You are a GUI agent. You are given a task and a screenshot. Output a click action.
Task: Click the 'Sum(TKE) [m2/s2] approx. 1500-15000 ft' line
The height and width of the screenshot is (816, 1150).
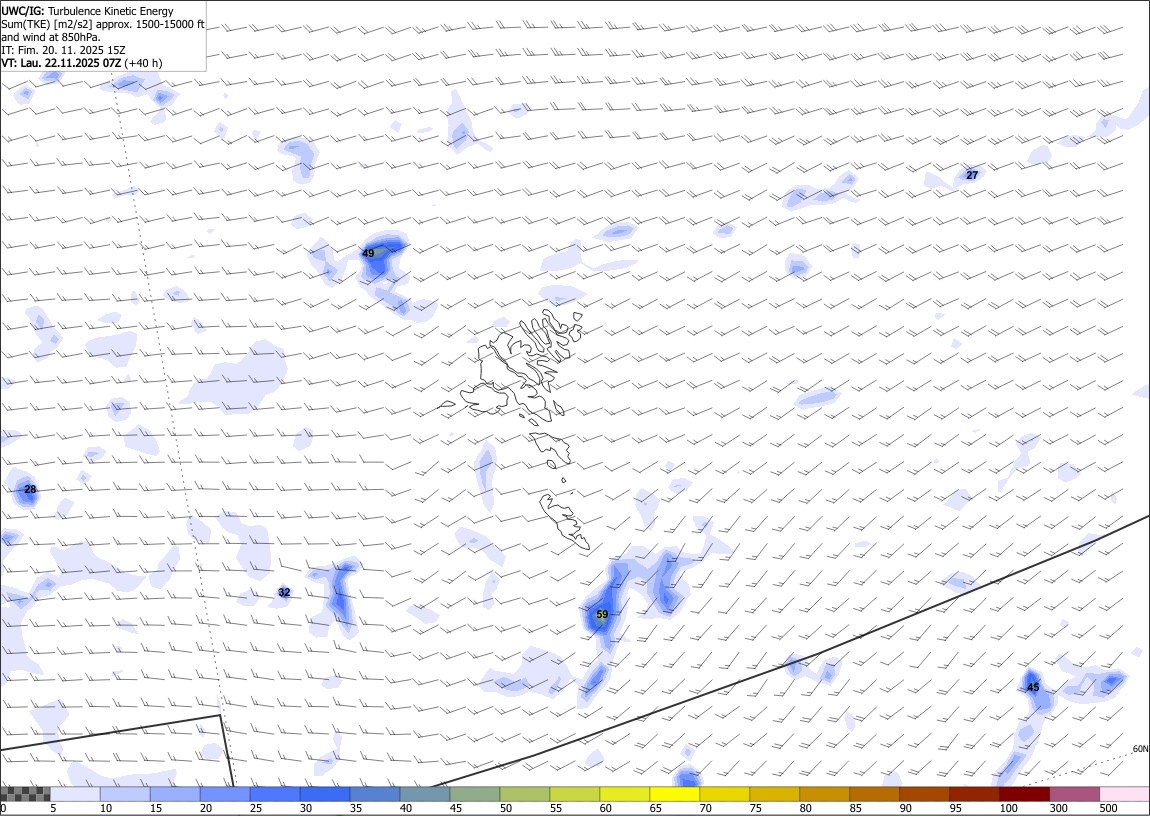pyautogui.click(x=103, y=24)
